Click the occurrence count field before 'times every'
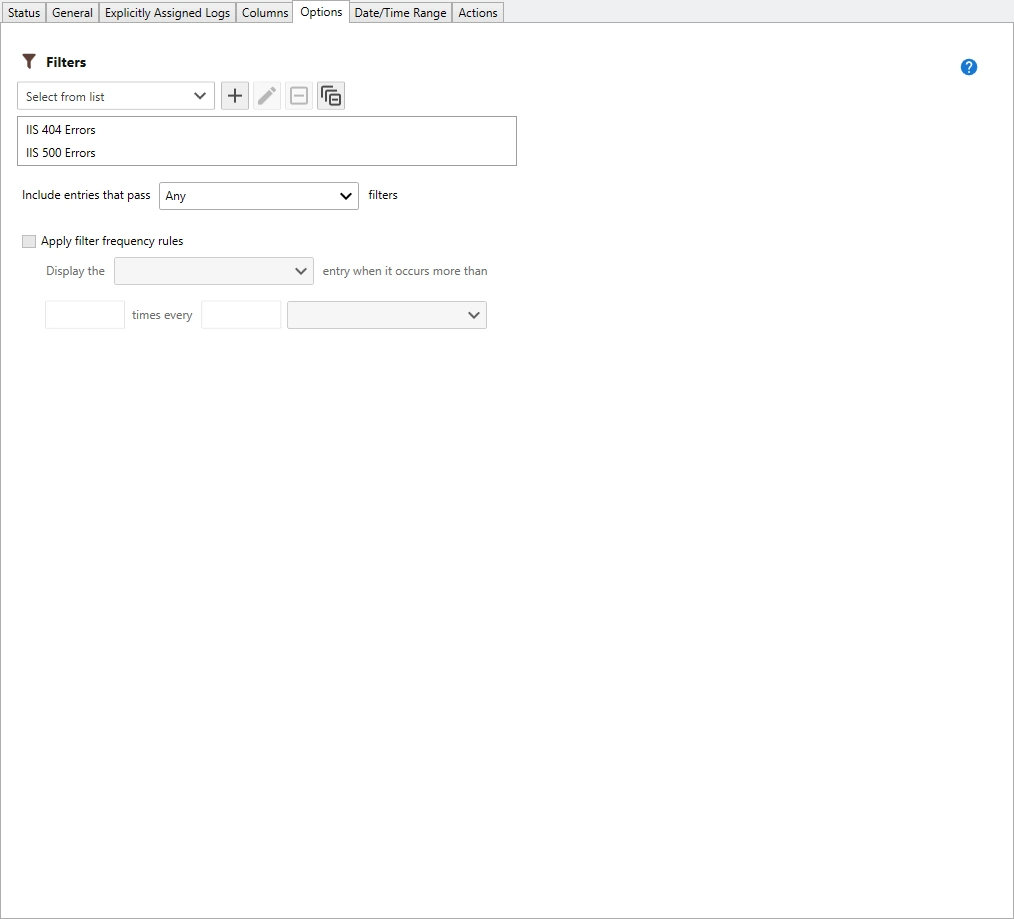Image resolution: width=1014 pixels, height=919 pixels. coord(85,315)
